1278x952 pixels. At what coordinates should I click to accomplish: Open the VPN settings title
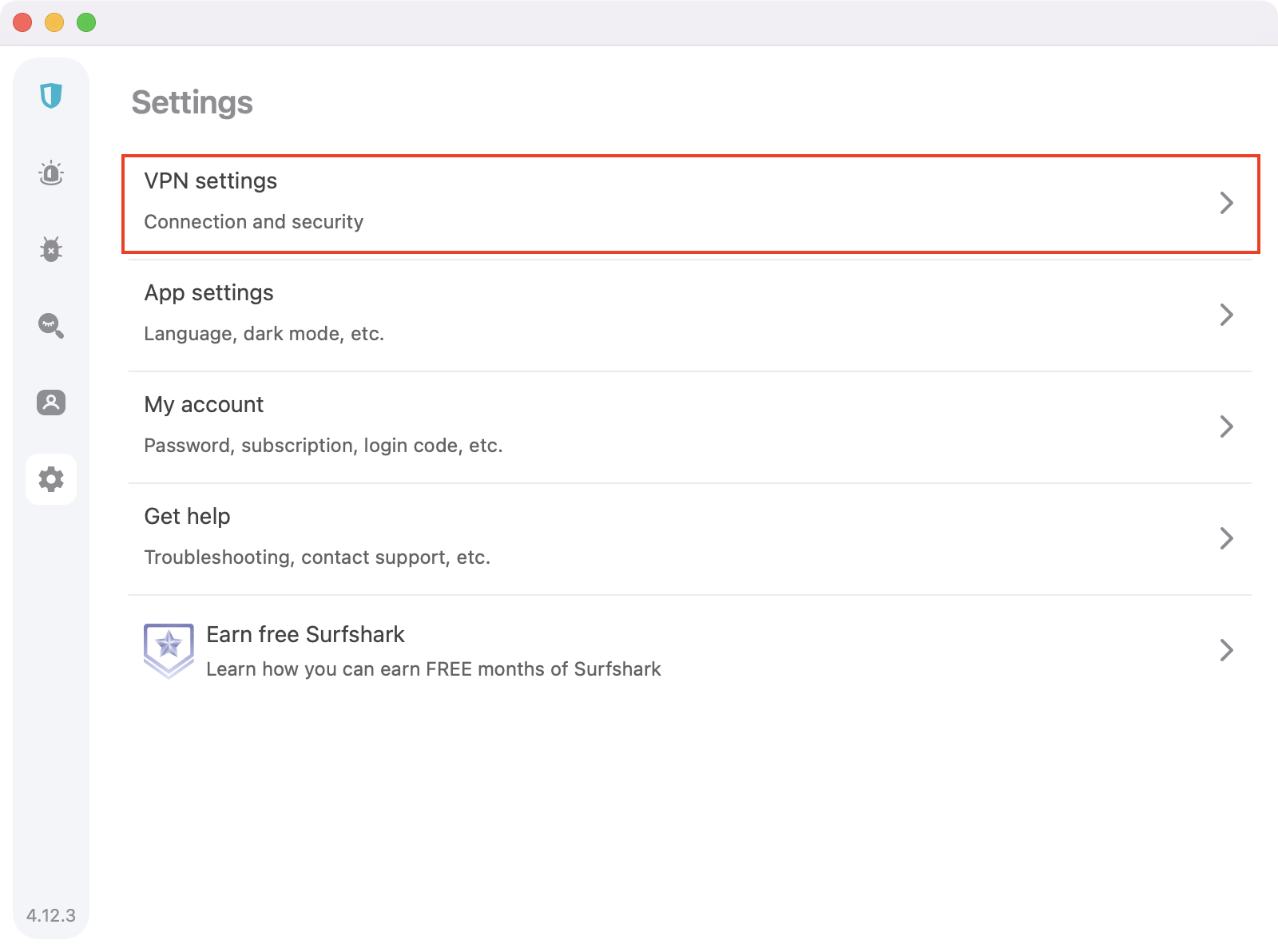click(x=211, y=181)
